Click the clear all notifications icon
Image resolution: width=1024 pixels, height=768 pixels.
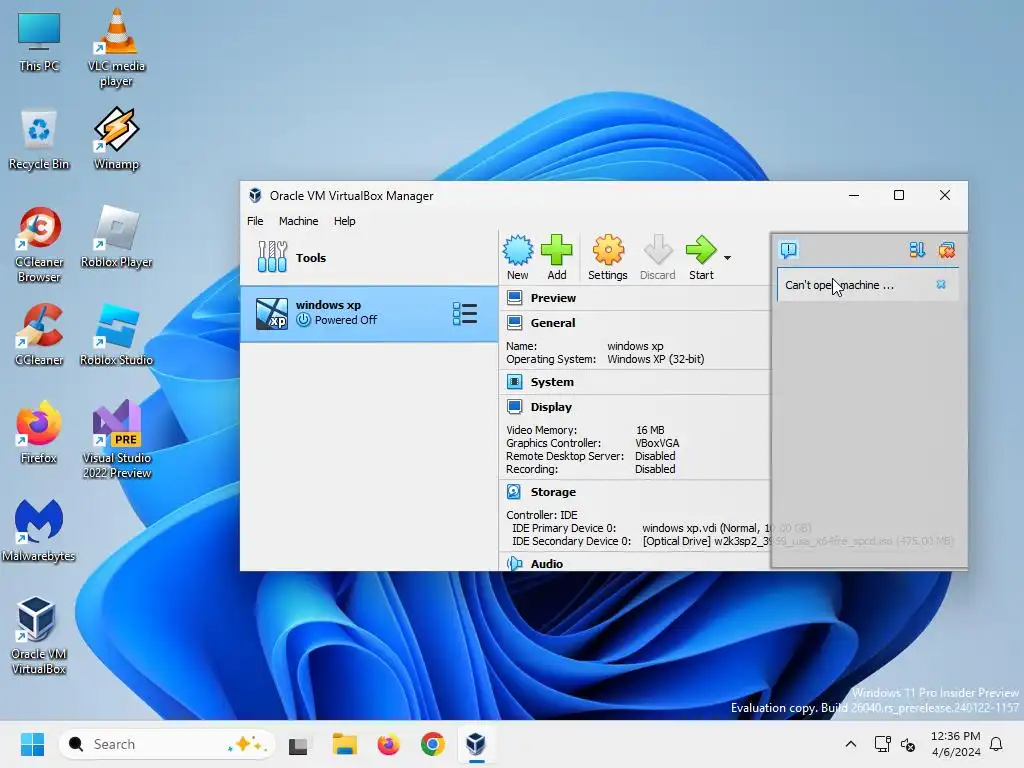coord(946,250)
